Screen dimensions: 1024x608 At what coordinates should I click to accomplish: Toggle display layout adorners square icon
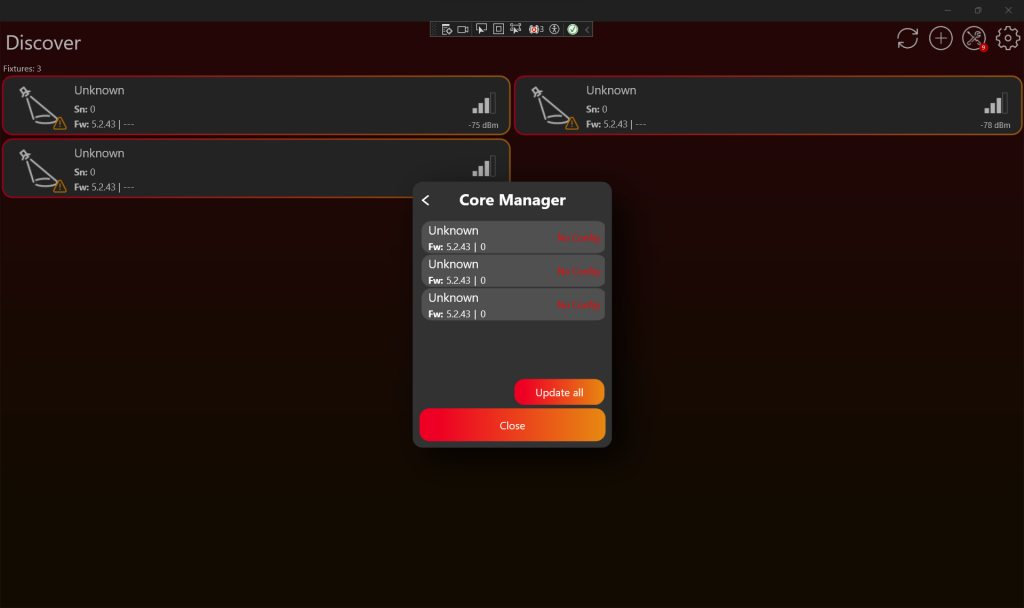[x=498, y=29]
